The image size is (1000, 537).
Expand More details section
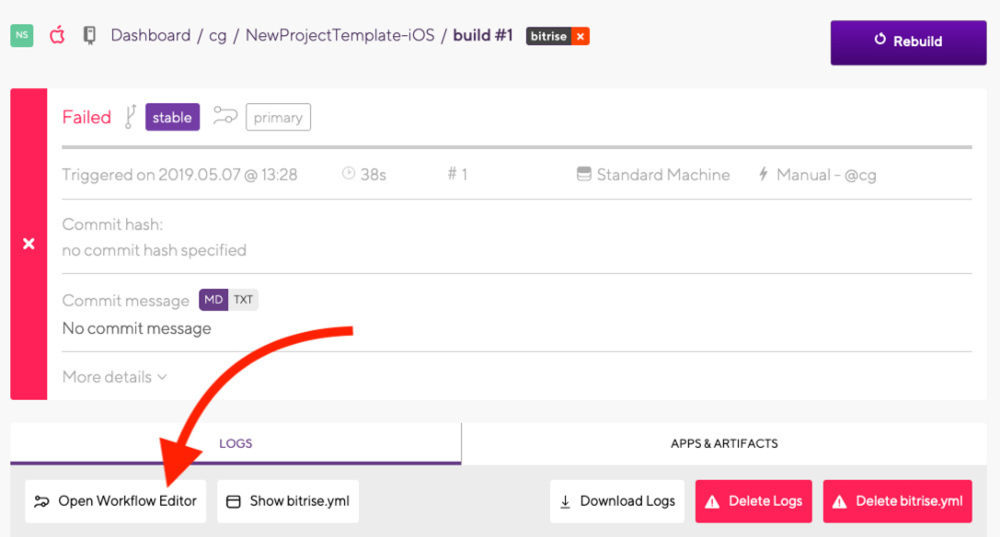(115, 377)
